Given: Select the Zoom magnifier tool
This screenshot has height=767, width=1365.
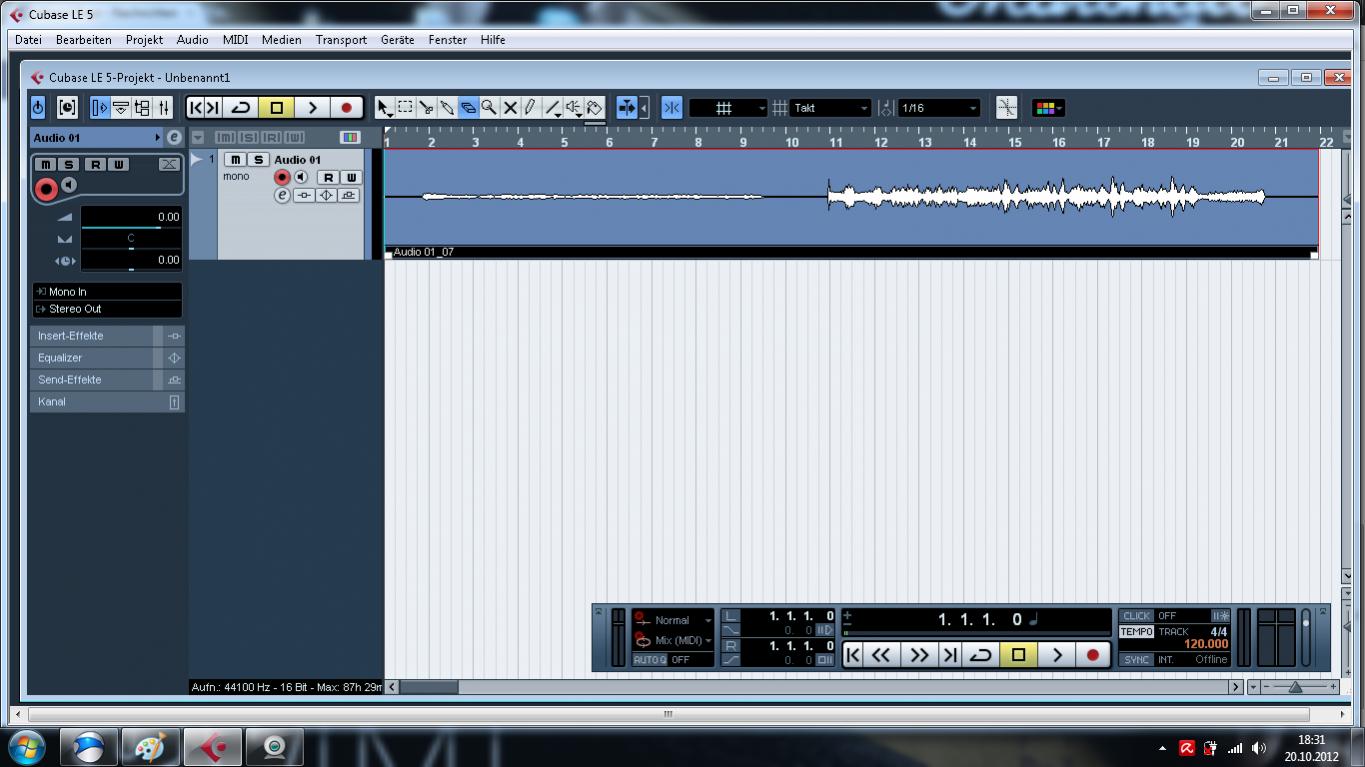Looking at the screenshot, I should [489, 107].
